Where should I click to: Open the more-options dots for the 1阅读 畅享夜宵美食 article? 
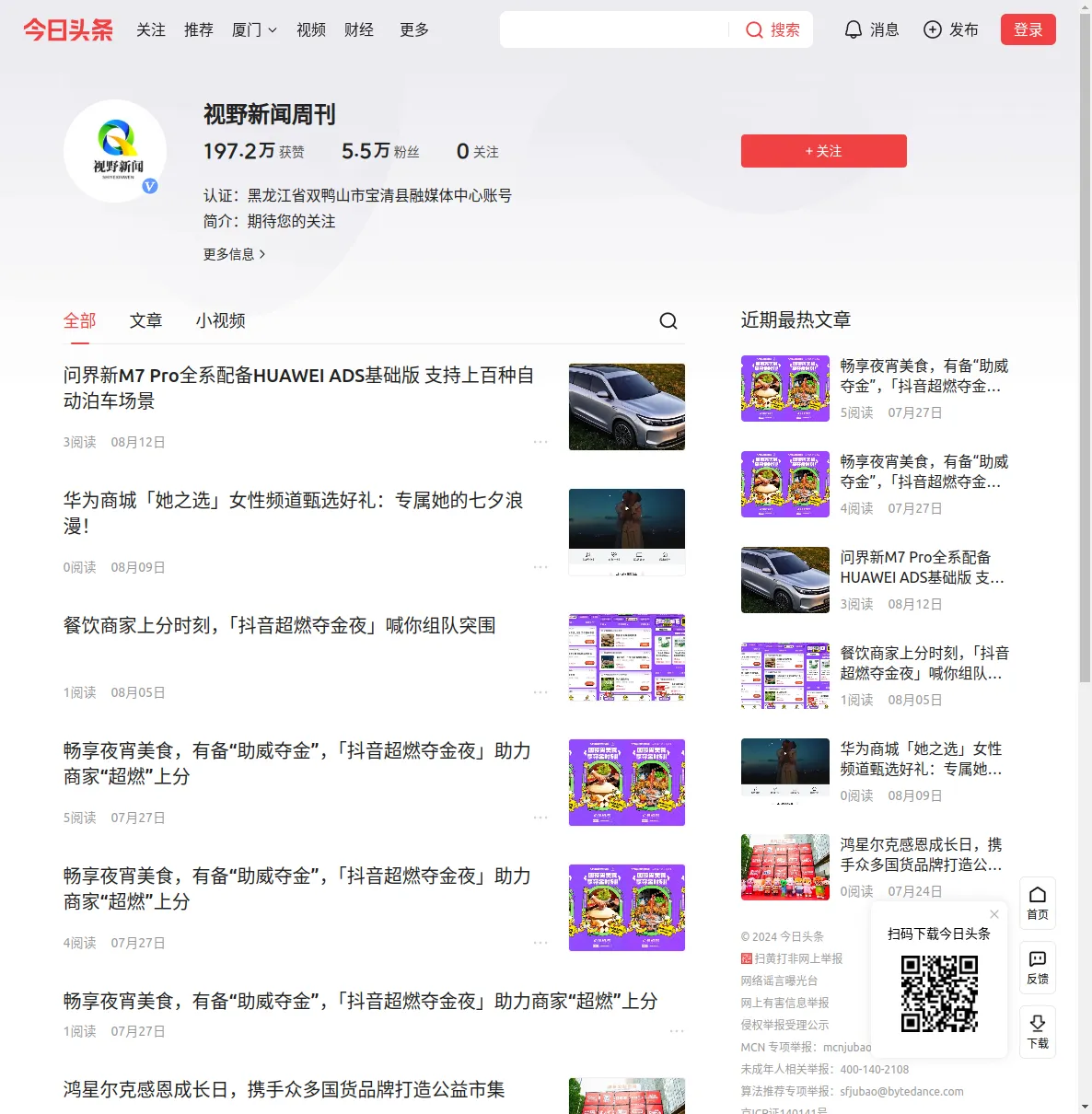point(677,1031)
